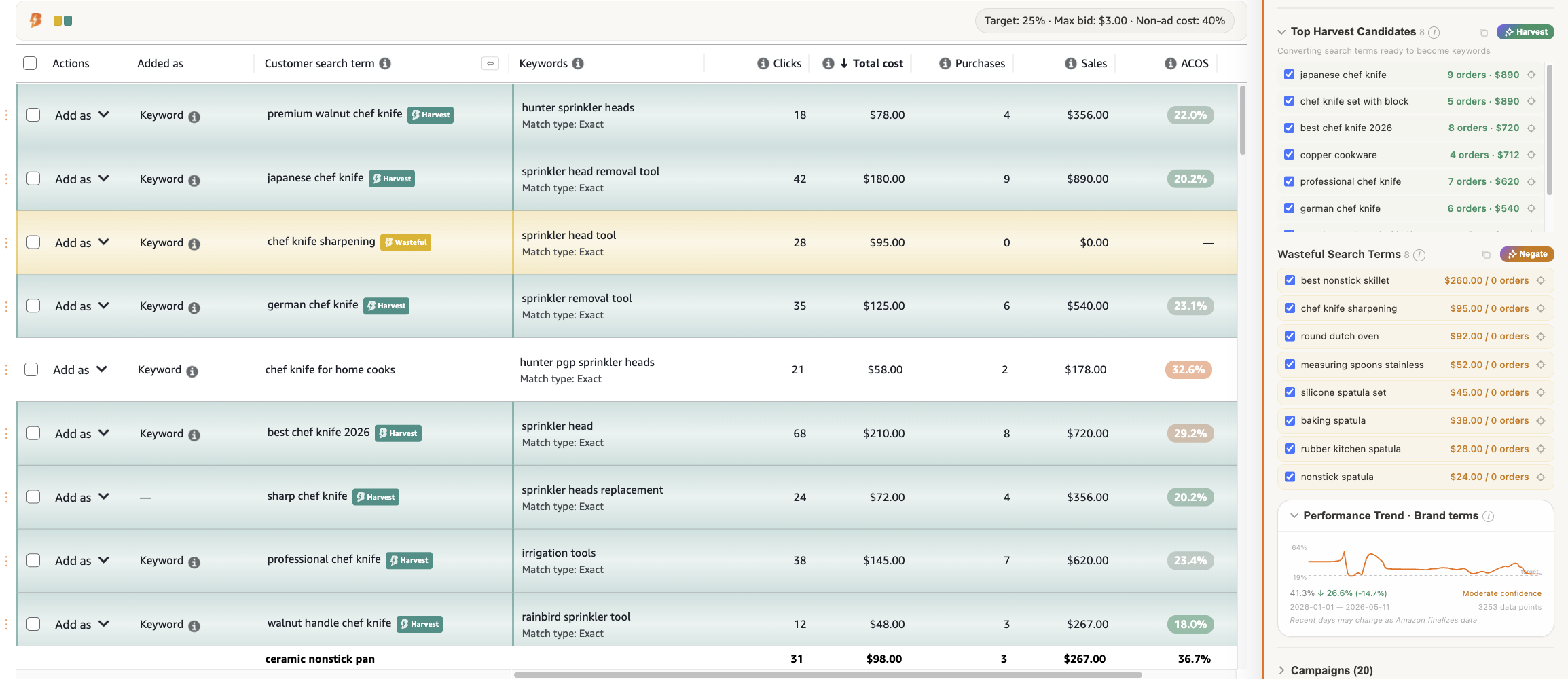Open the target and max bid settings pill
Image resolution: width=1568 pixels, height=679 pixels.
[1105, 21]
